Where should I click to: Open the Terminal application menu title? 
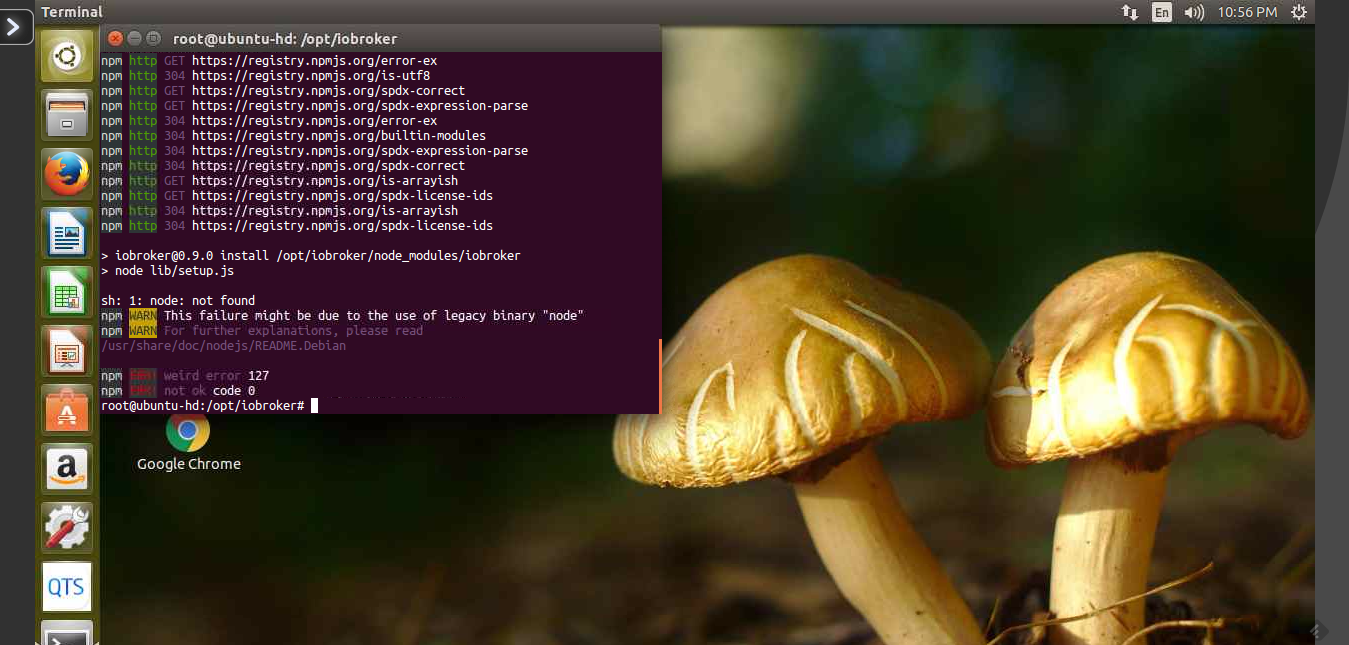[72, 12]
